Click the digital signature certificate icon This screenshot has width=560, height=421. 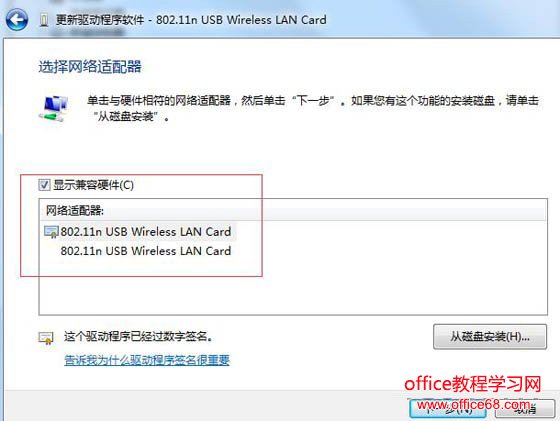[x=46, y=337]
